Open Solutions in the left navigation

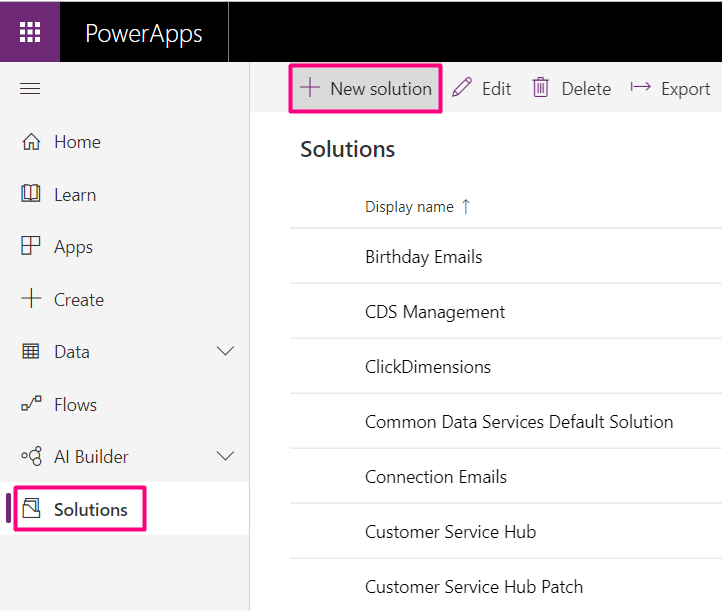(90, 509)
